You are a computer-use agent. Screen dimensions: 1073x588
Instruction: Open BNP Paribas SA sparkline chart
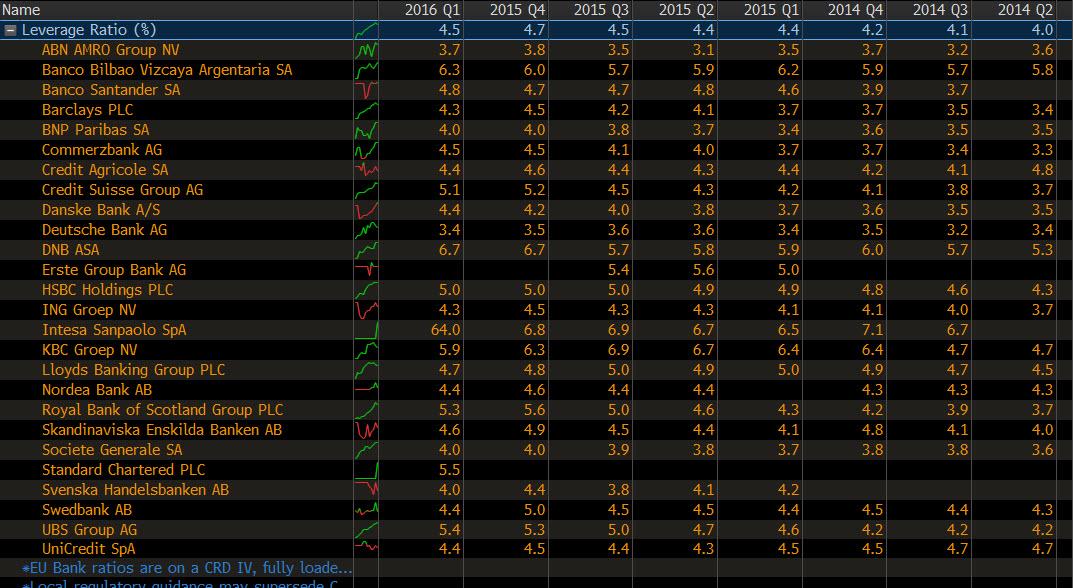coord(366,130)
